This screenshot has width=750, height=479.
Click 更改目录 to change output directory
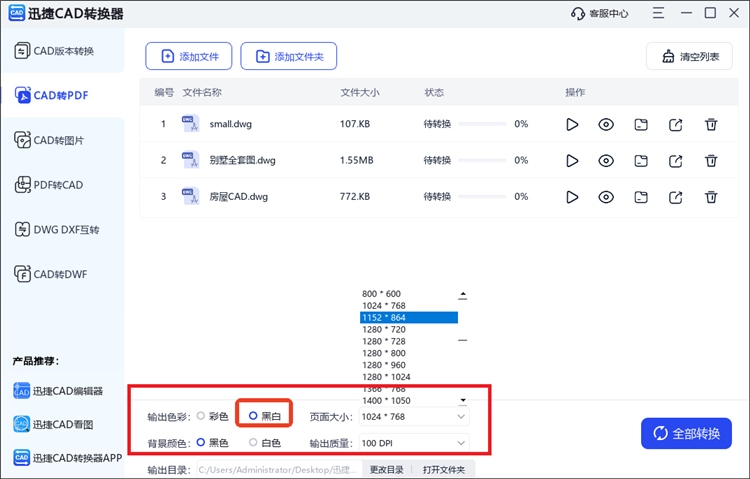[386, 470]
